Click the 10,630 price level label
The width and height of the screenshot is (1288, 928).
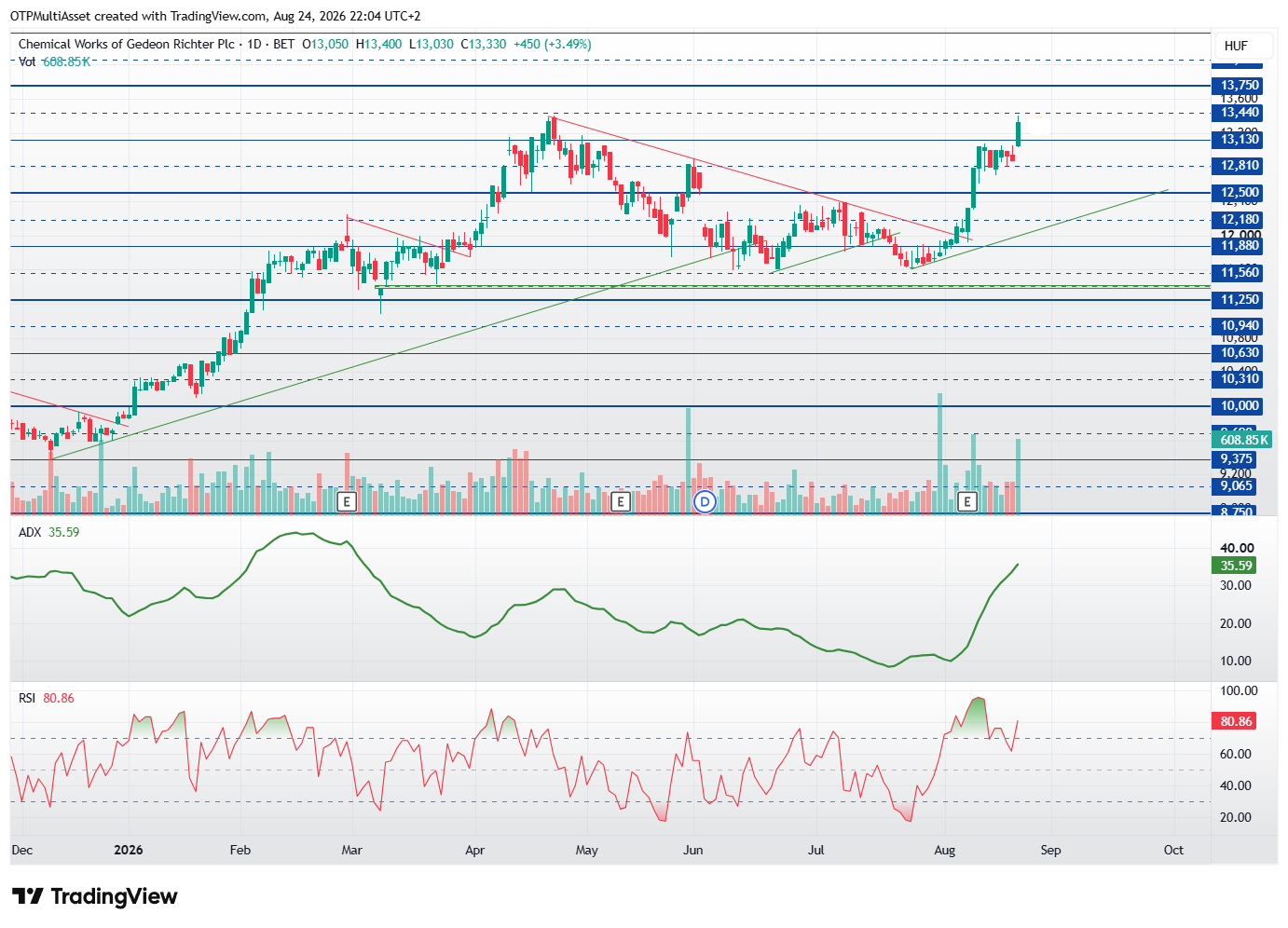point(1240,353)
